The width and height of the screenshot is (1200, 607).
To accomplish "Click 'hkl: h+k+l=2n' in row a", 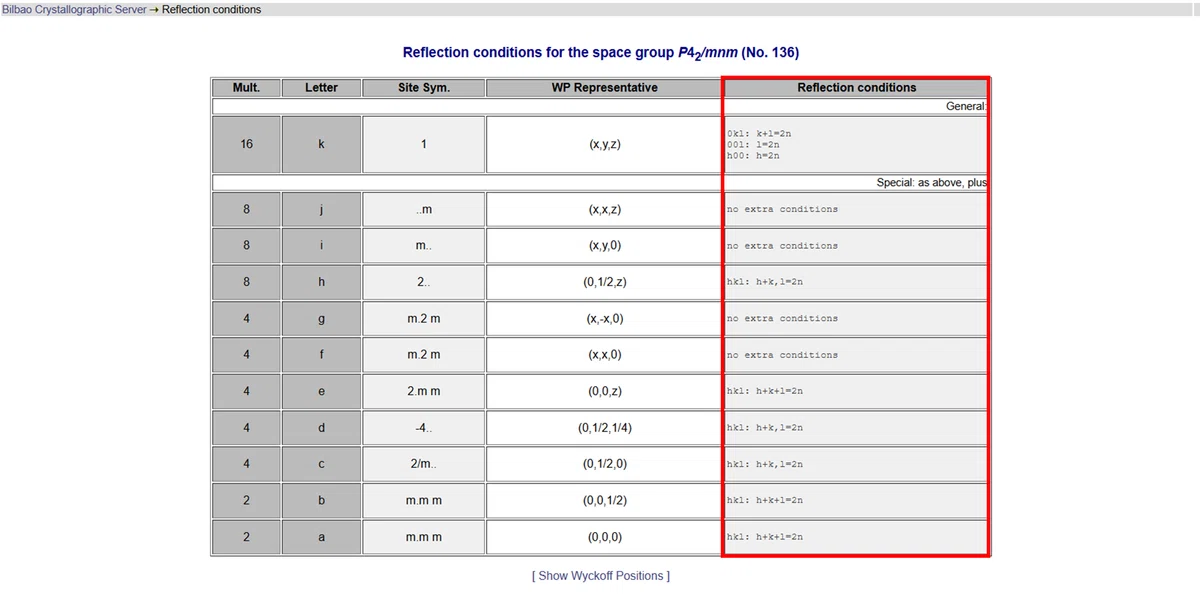I will click(765, 537).
